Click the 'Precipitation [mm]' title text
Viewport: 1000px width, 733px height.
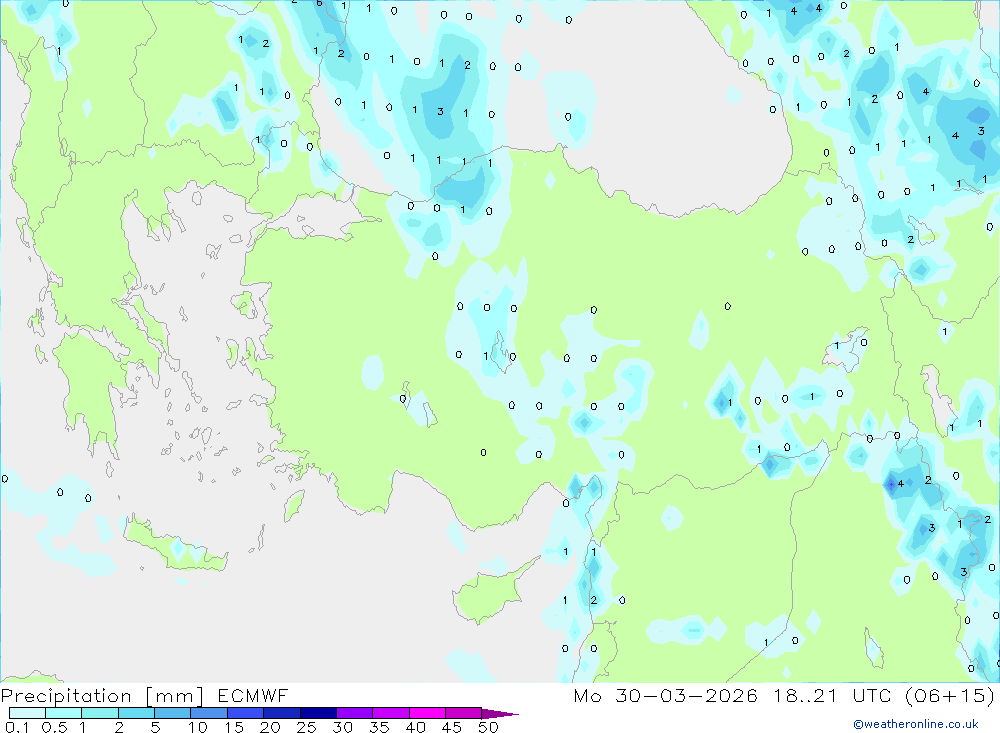coord(102,695)
